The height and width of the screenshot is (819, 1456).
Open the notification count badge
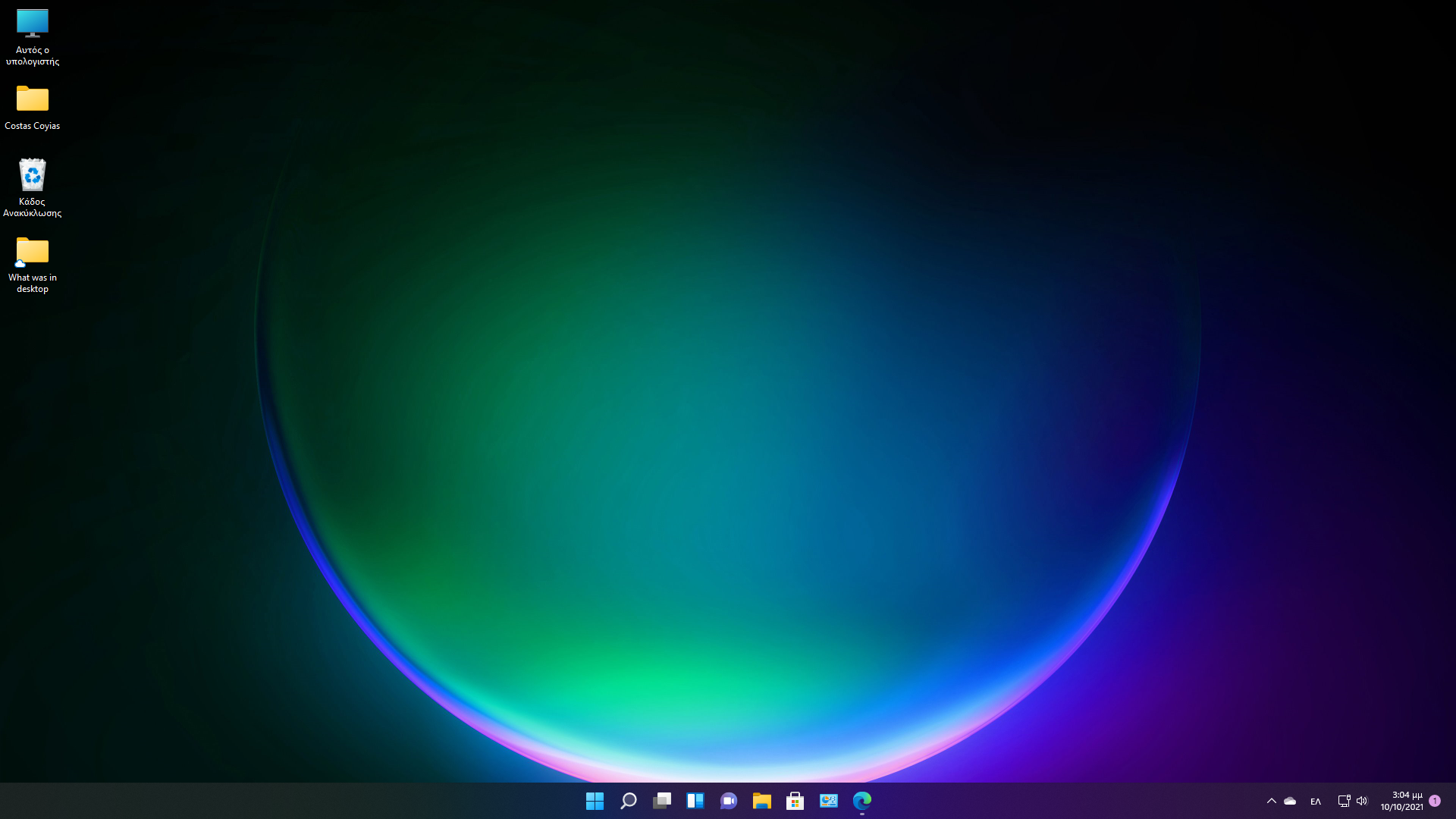(x=1435, y=801)
